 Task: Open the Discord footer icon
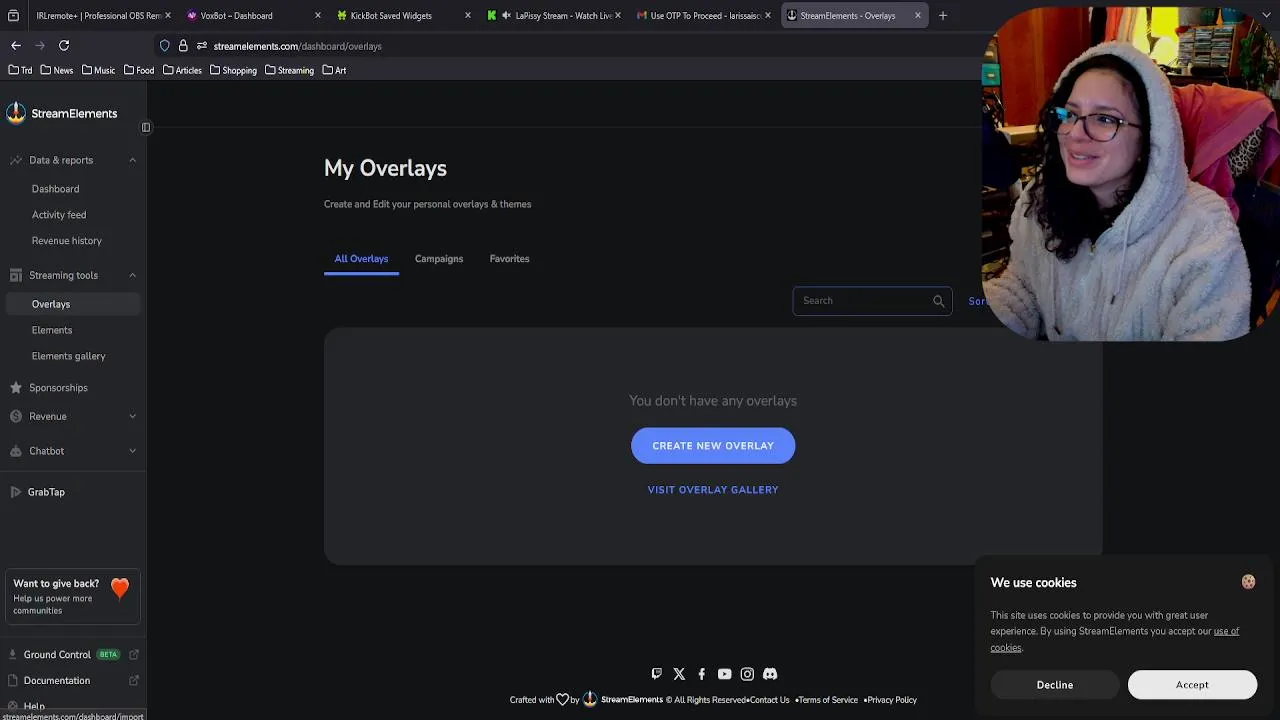[770, 674]
